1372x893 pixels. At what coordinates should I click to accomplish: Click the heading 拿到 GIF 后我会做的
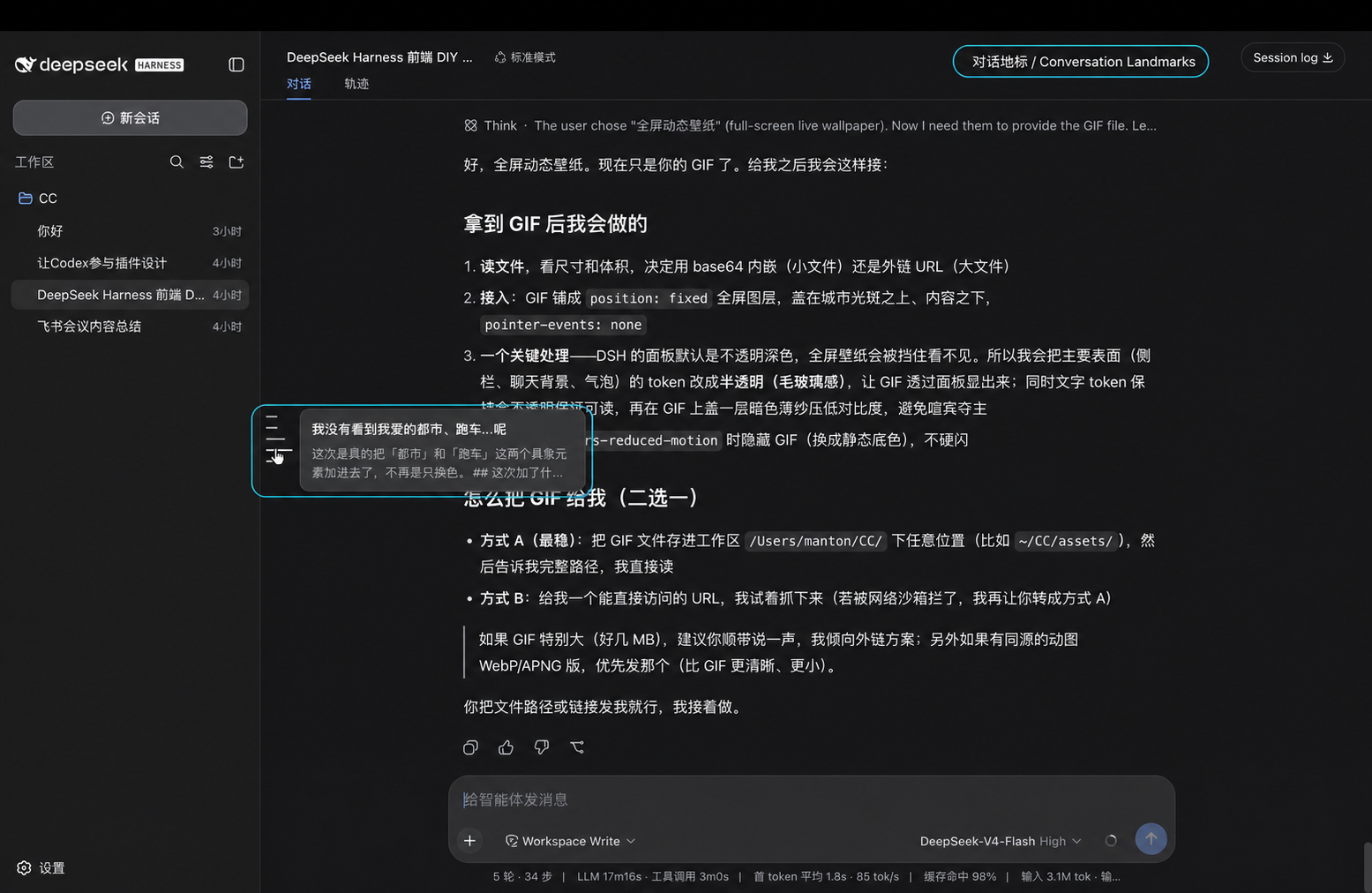coord(555,224)
